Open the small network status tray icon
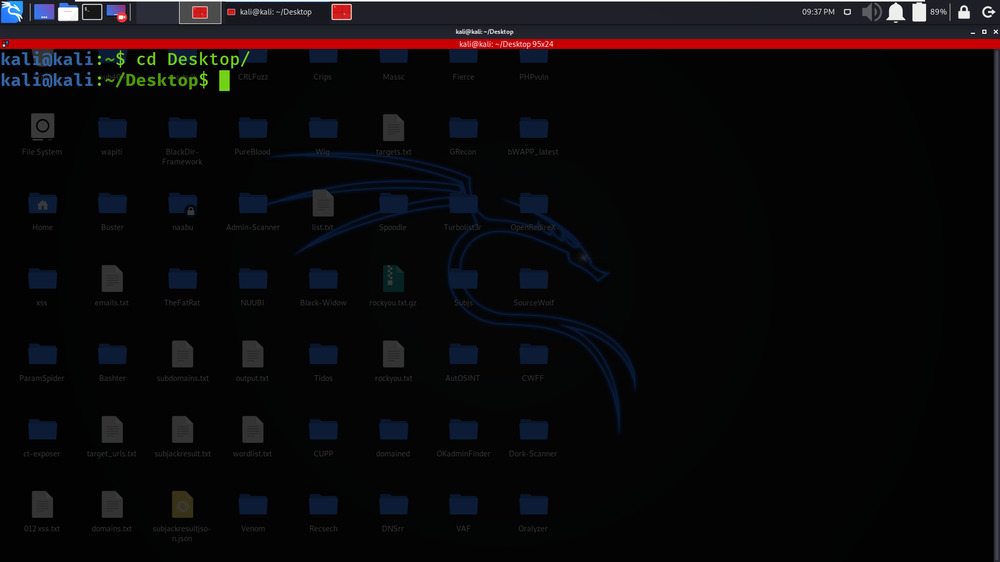1000x562 pixels. coord(847,11)
